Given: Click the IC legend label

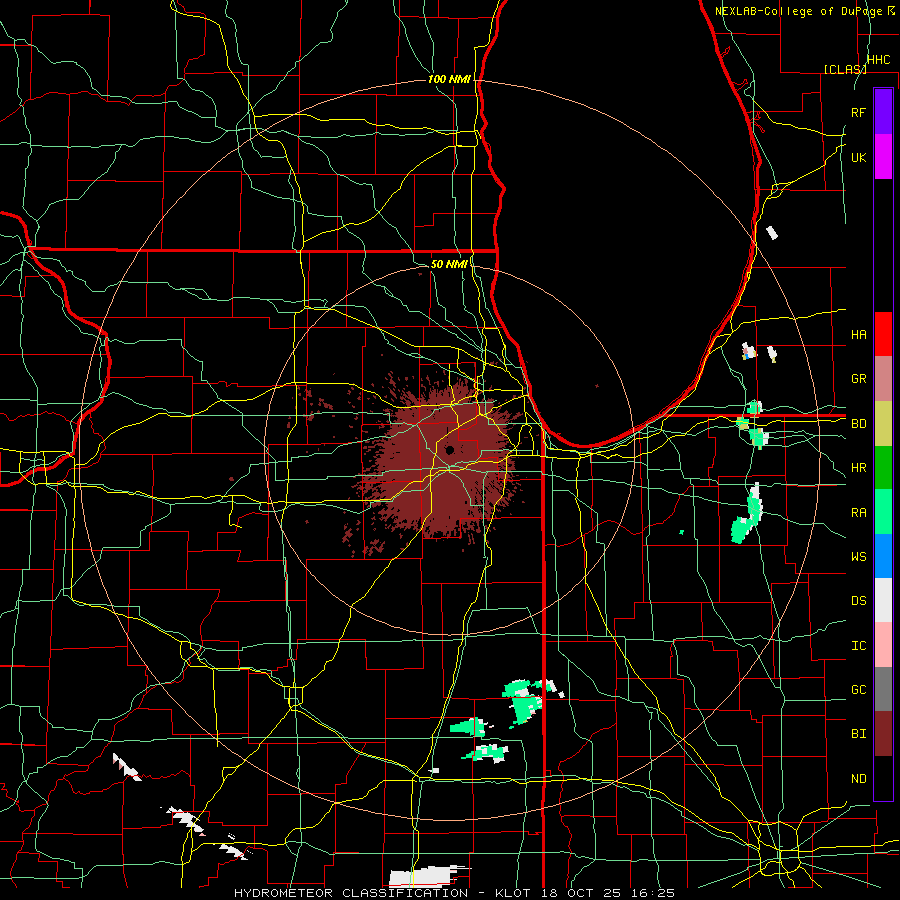Looking at the screenshot, I should click(859, 645).
